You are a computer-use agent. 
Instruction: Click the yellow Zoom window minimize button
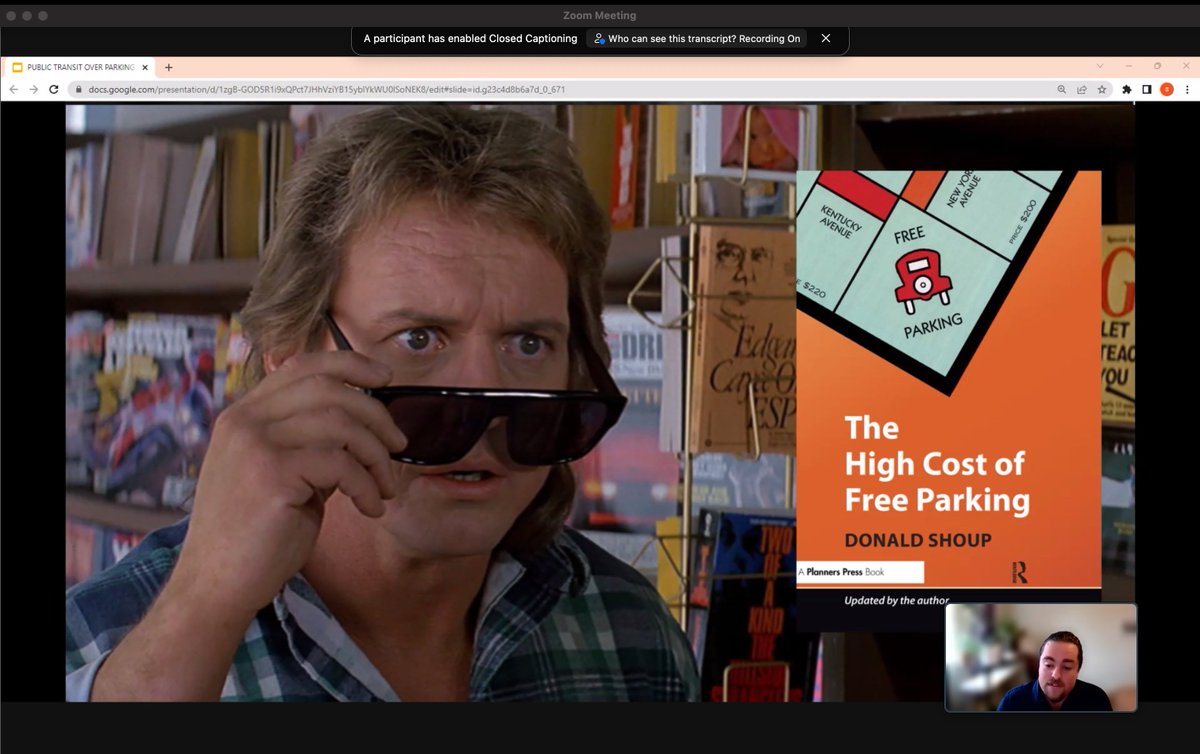(x=28, y=15)
